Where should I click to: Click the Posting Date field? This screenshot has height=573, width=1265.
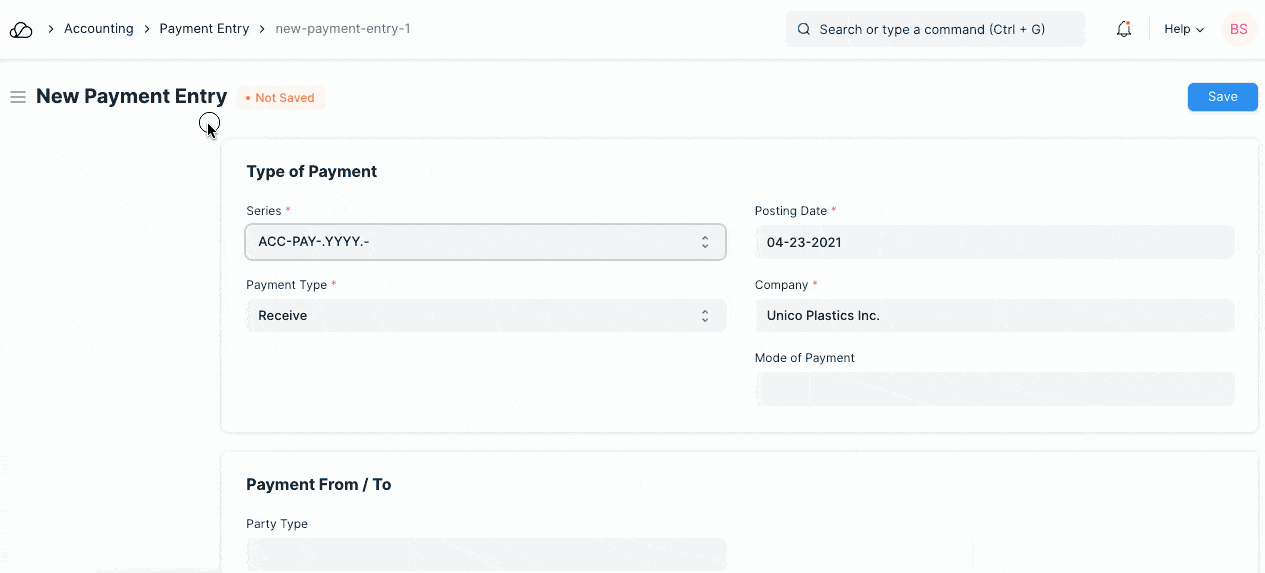(x=994, y=242)
